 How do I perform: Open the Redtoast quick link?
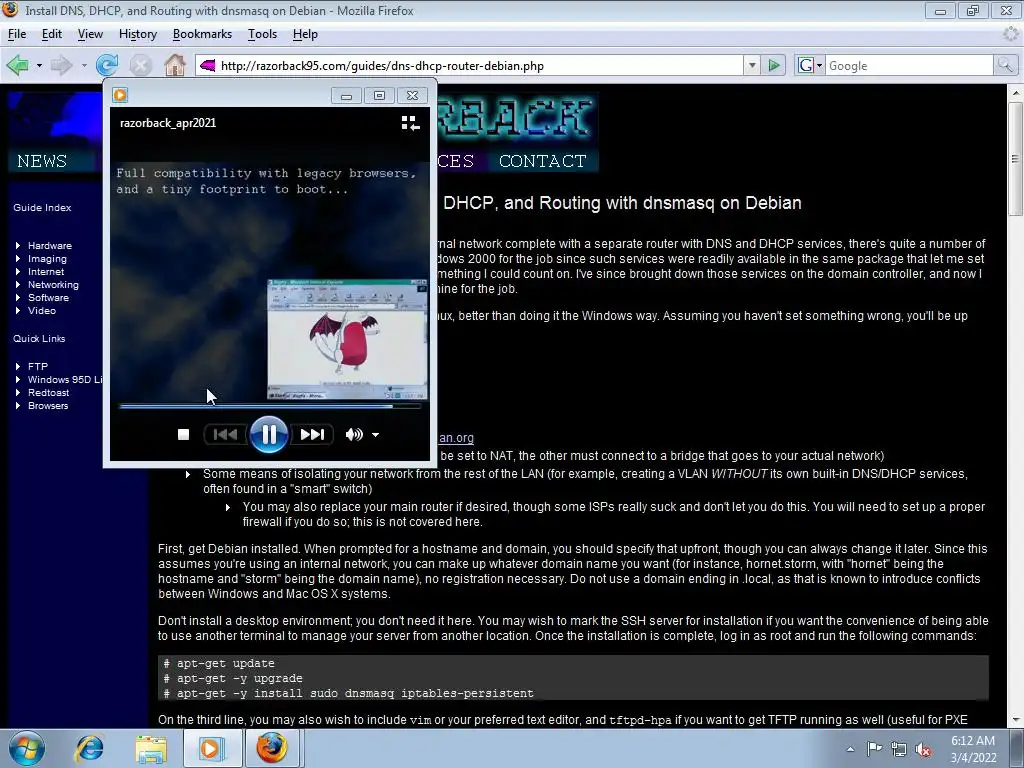click(48, 392)
